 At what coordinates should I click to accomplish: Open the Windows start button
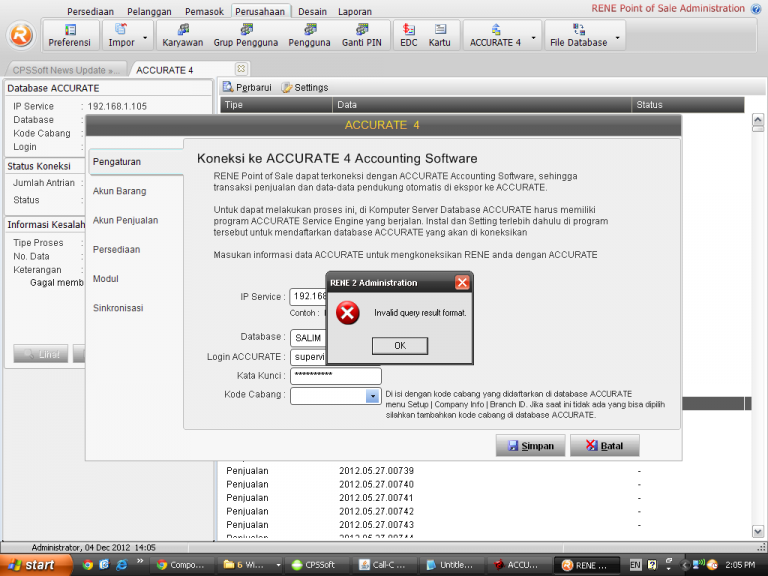point(35,565)
